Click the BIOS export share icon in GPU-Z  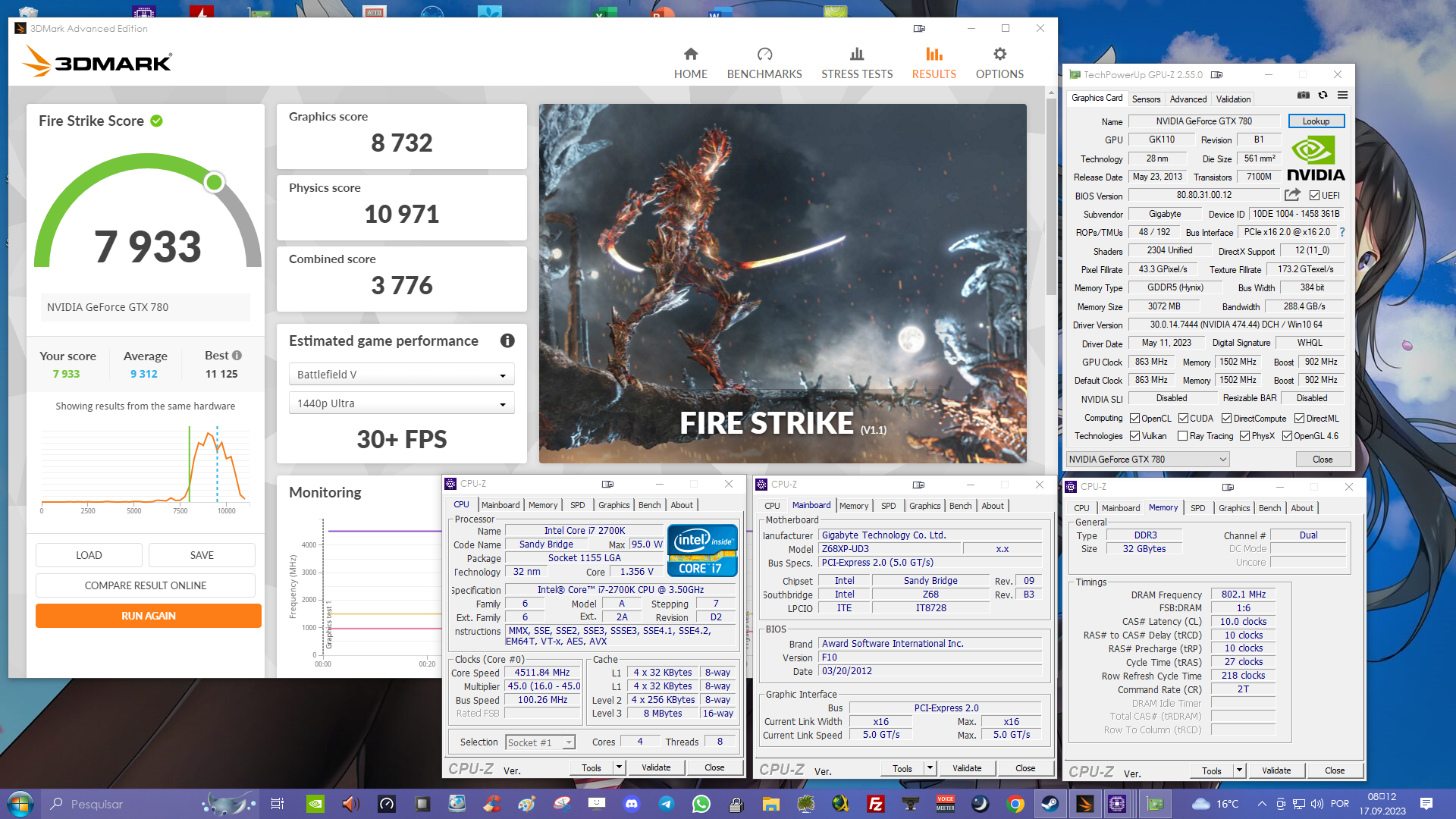(x=1292, y=195)
